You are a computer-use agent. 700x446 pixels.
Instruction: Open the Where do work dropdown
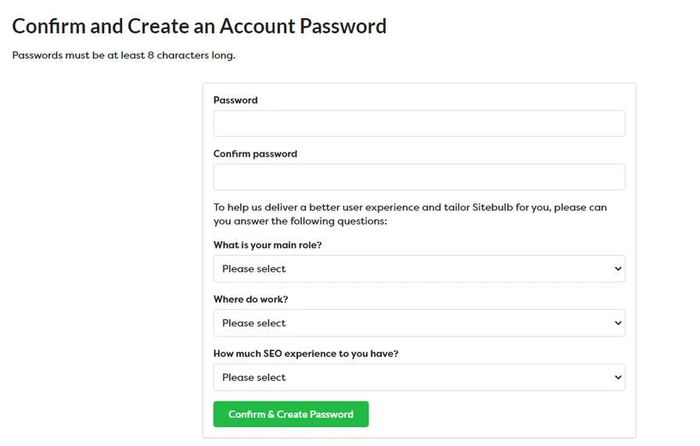click(419, 323)
